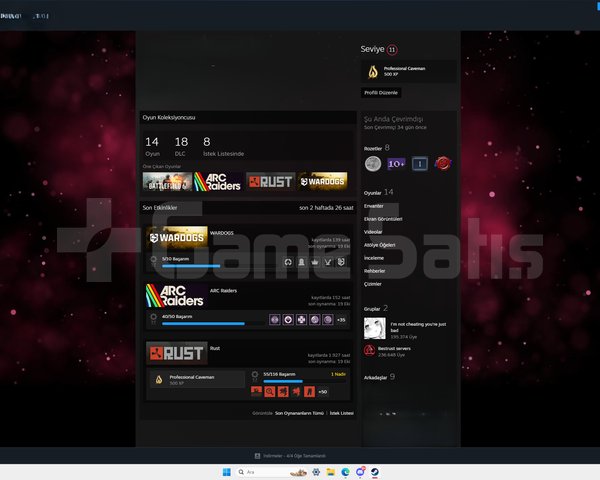Open the İnceleme reviews link
The image size is (600, 480).
coord(374,258)
